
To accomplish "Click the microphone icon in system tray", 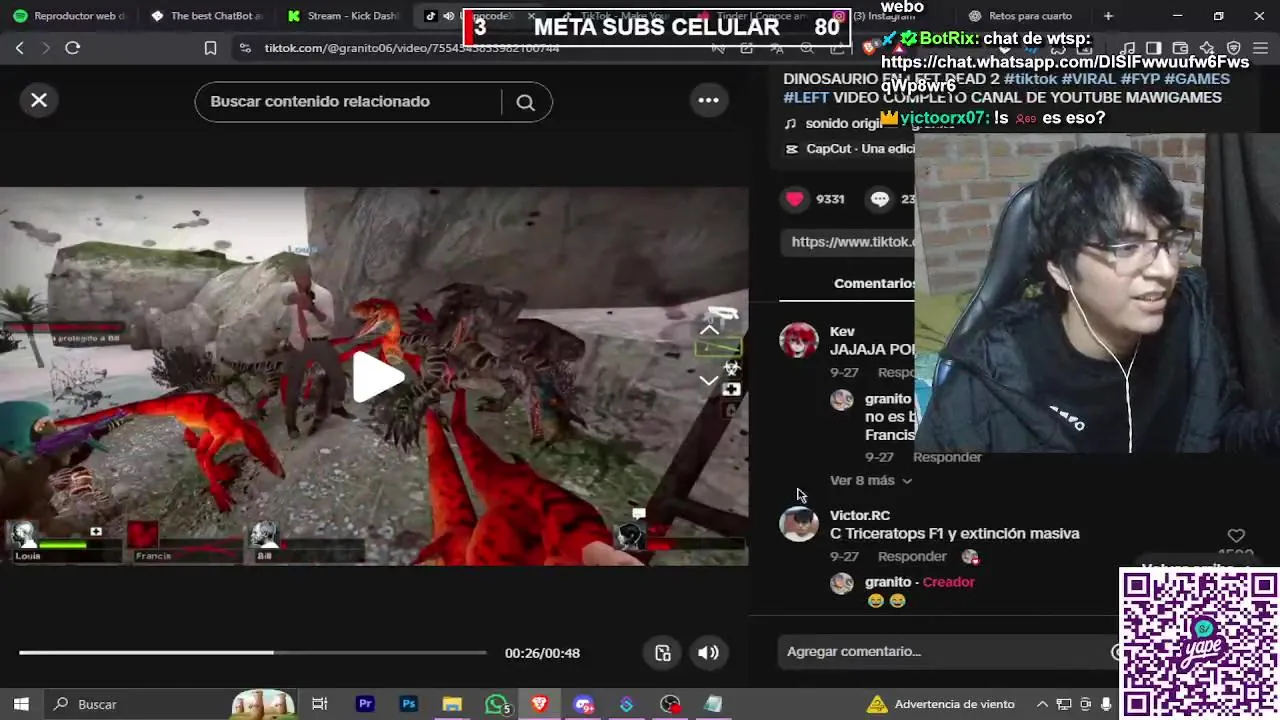I will pos(1106,704).
